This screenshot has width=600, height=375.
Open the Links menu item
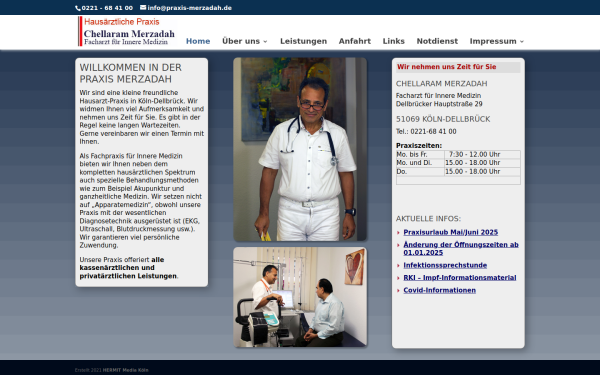394,41
